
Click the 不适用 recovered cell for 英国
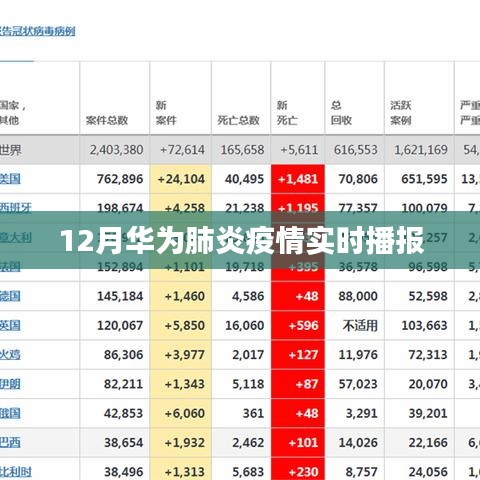360,326
